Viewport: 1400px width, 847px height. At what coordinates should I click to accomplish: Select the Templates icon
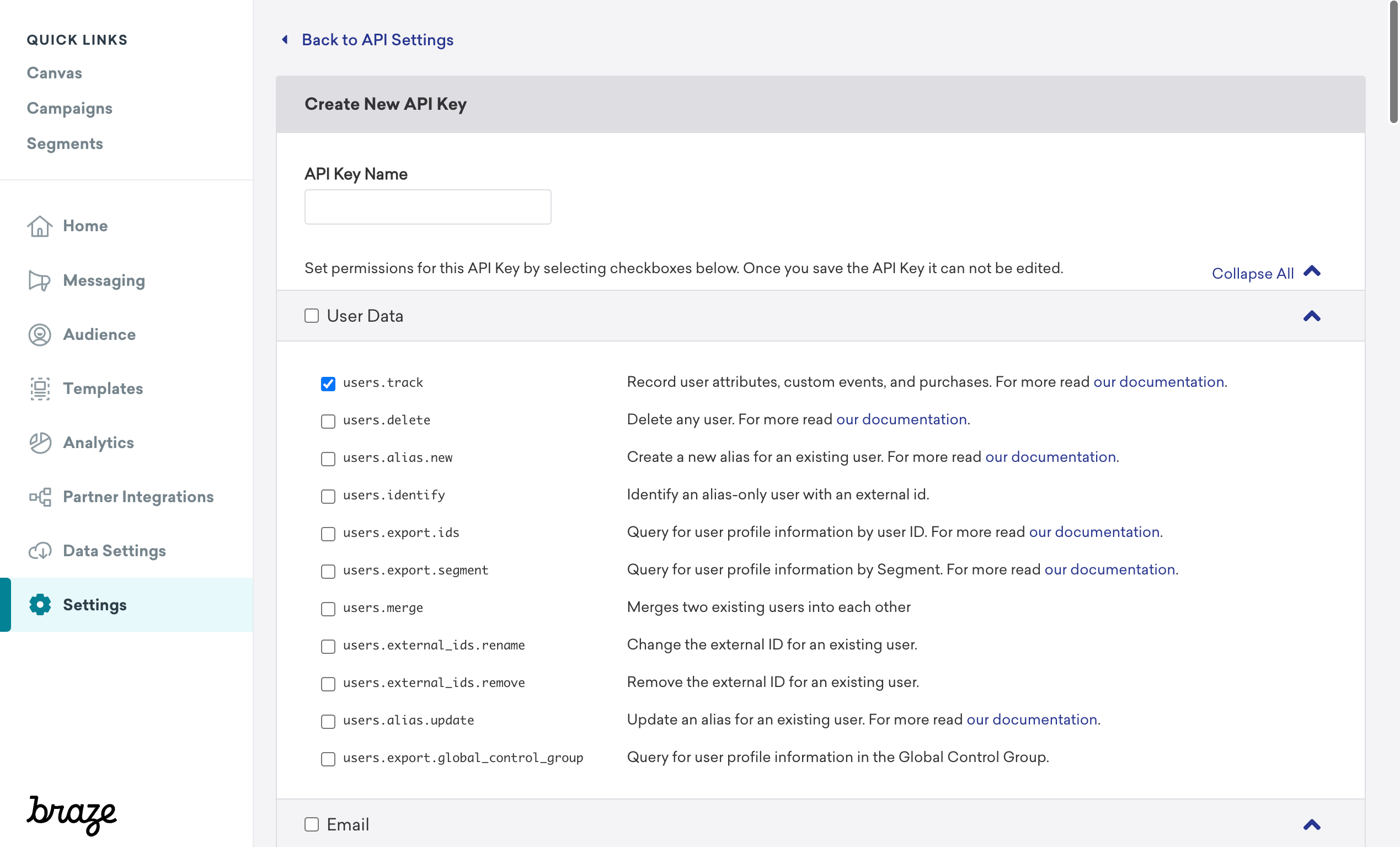click(39, 388)
